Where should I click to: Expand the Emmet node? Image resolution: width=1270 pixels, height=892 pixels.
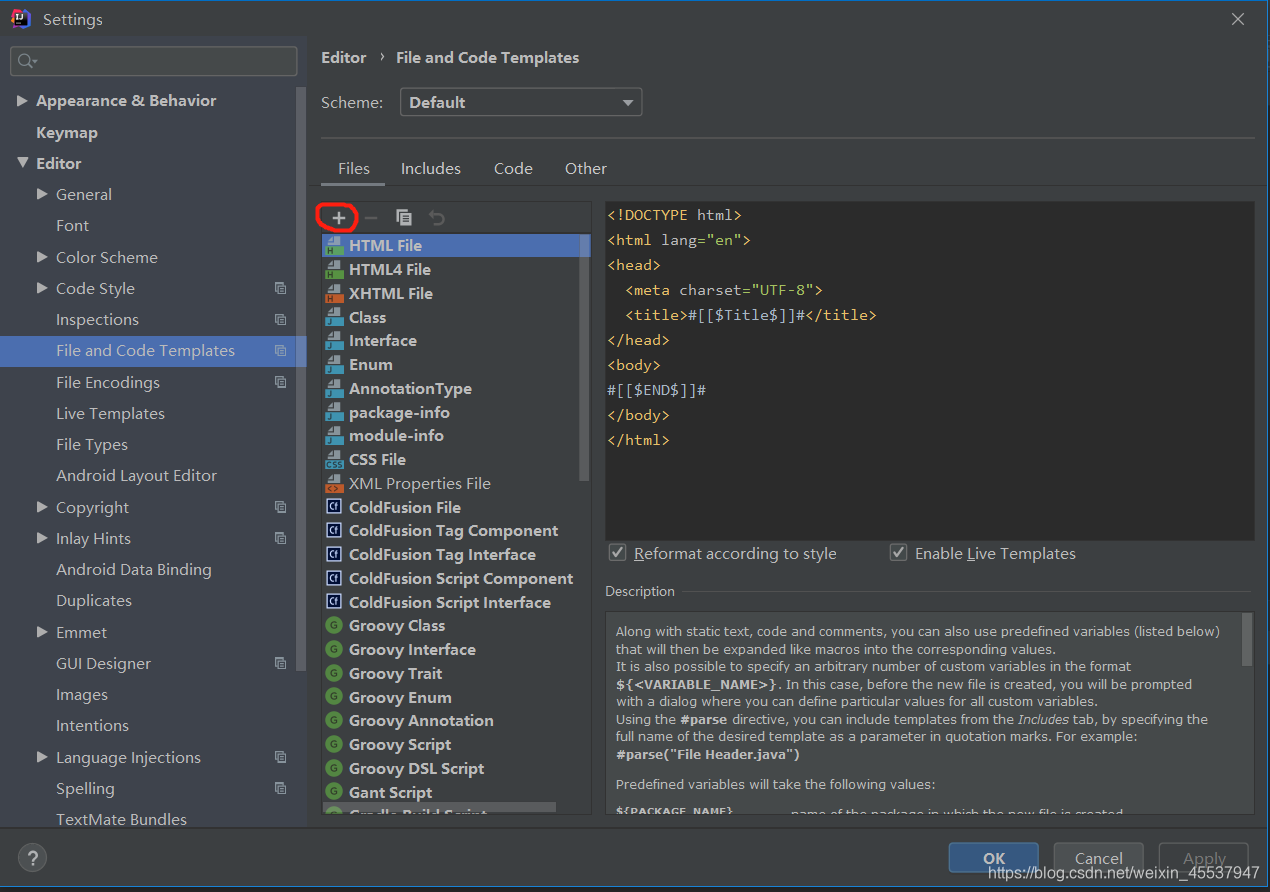pos(42,632)
